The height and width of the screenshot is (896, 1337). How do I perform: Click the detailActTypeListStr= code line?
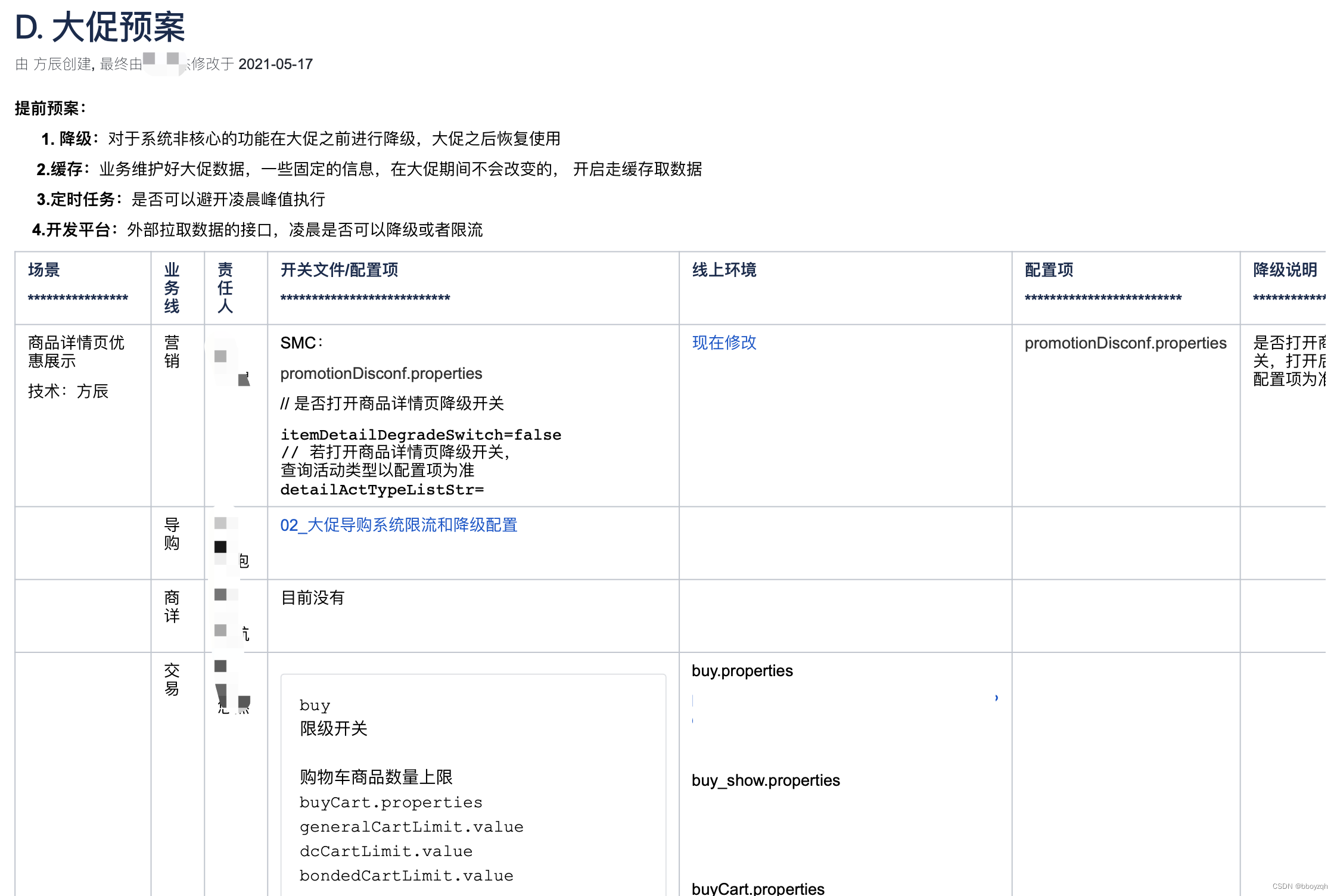382,490
